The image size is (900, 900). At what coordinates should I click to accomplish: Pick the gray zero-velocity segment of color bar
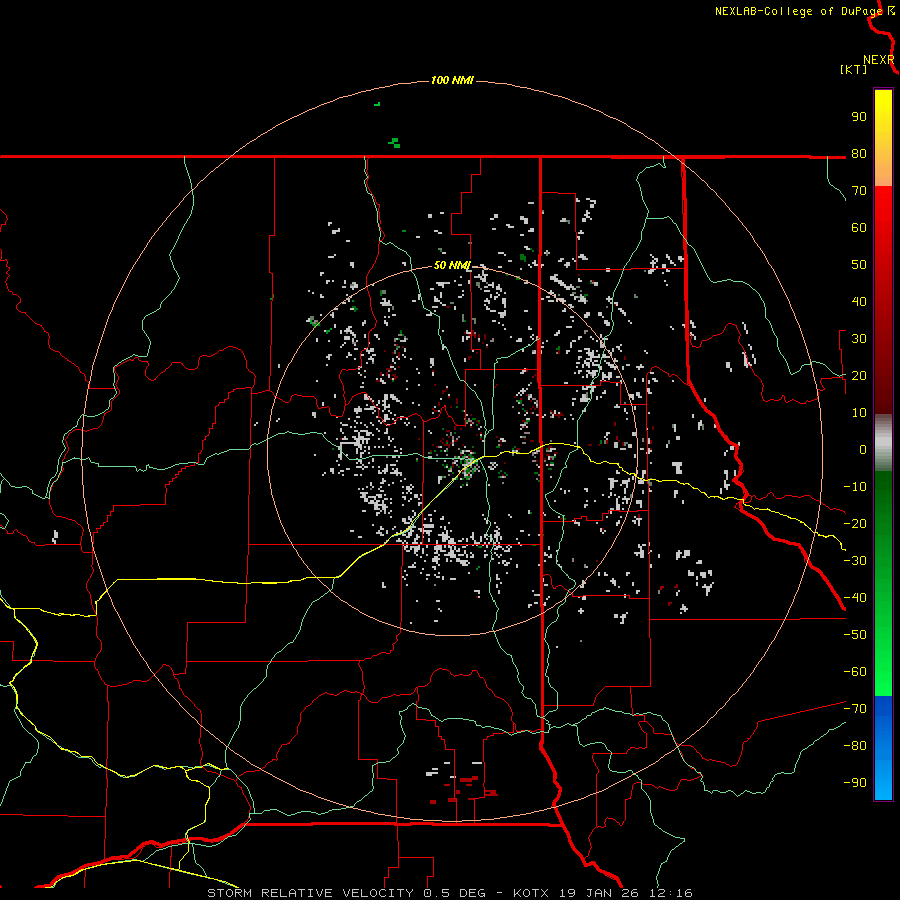coord(883,443)
